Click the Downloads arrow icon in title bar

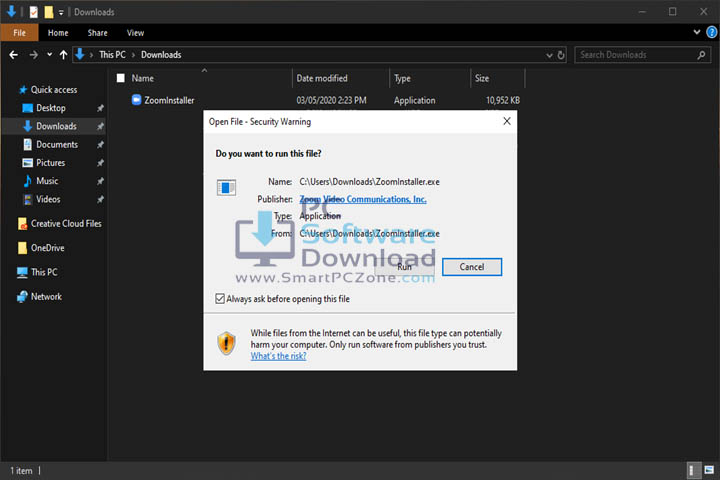(12, 11)
